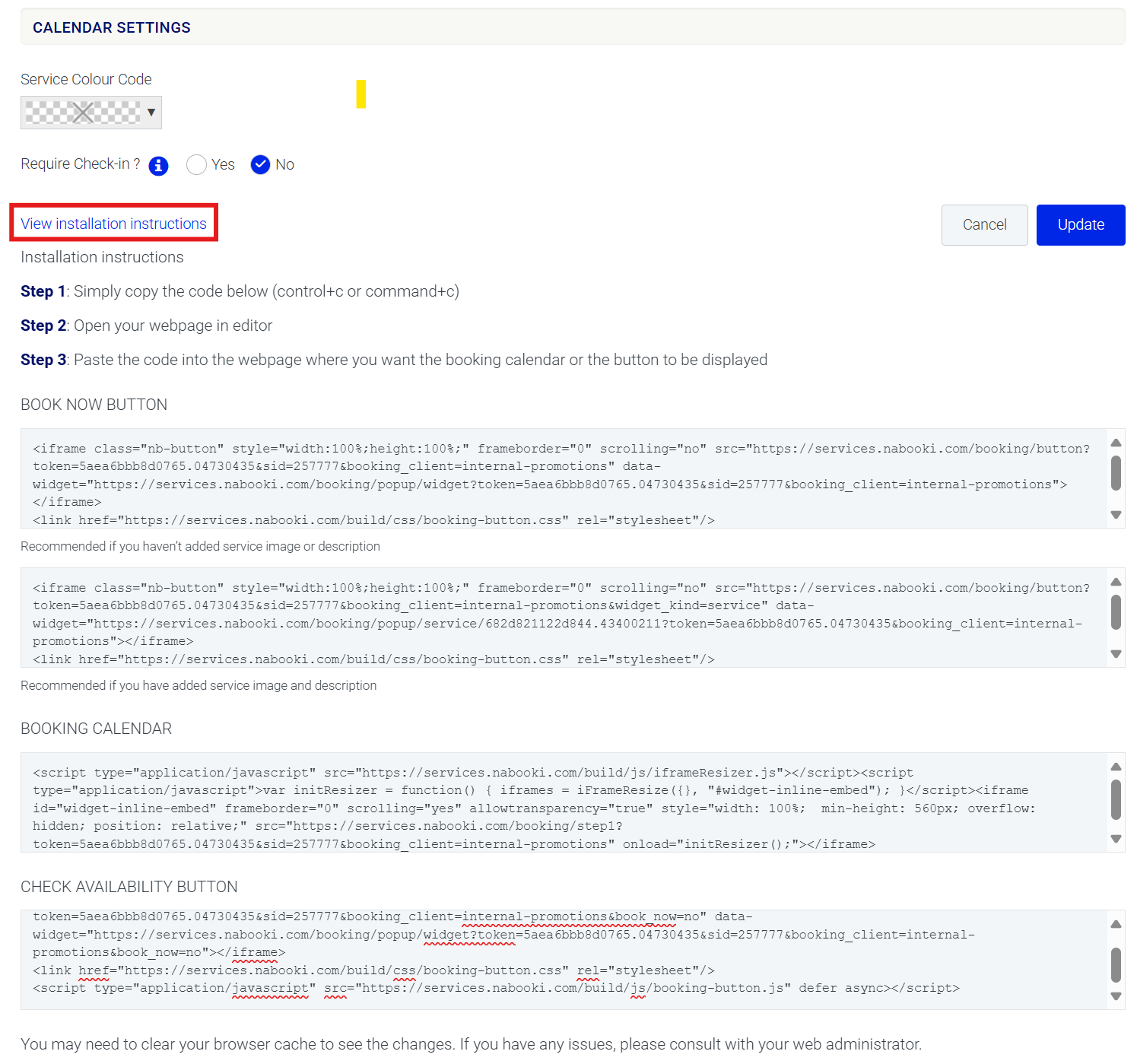The height and width of the screenshot is (1064, 1137).
Task: Click scrollbar thumb in second Book Now code box
Action: tap(1116, 612)
